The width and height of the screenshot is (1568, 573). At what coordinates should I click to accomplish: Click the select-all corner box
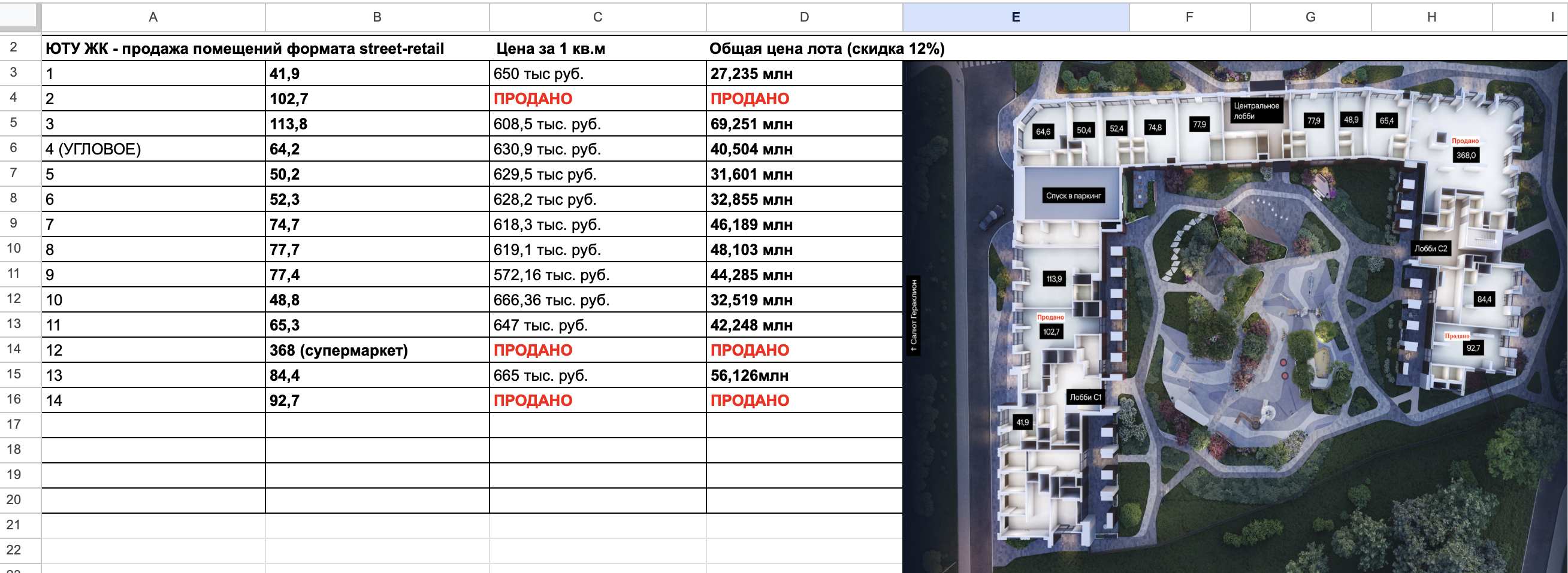(20, 17)
